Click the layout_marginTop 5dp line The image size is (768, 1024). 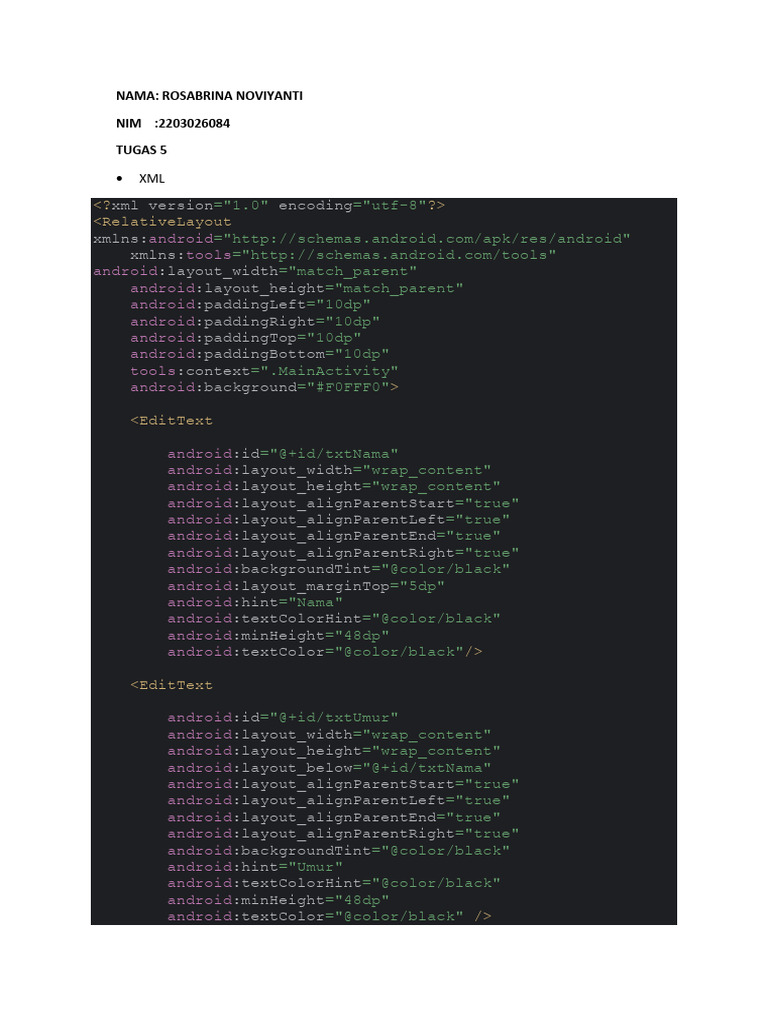pyautogui.click(x=306, y=586)
